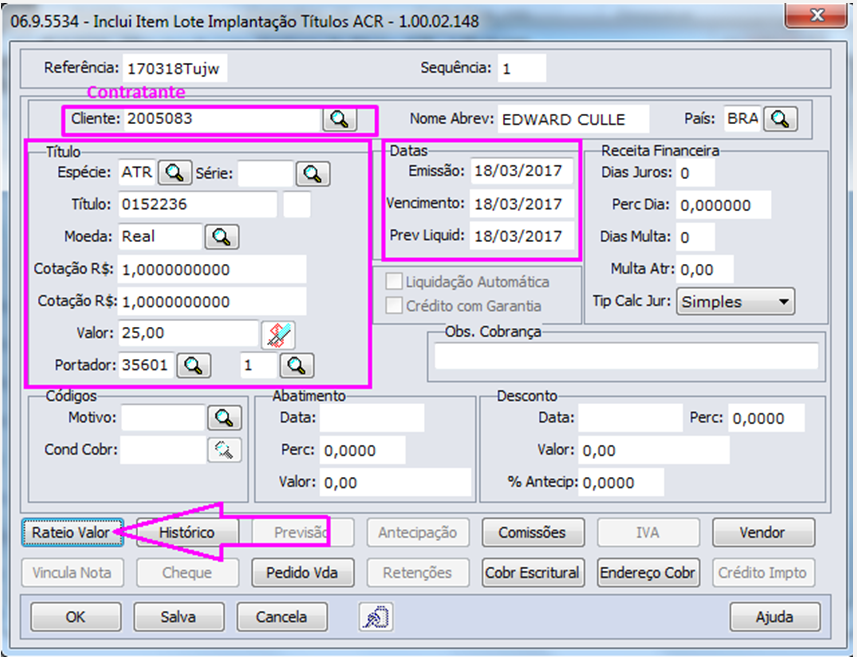Click the Vincula Nota button
Image resolution: width=857 pixels, height=666 pixels.
(73, 573)
